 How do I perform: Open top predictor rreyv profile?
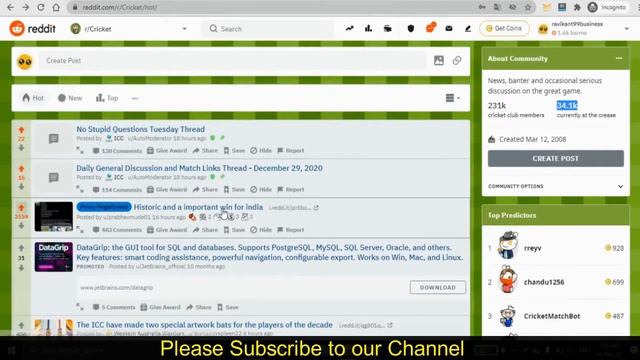[x=532, y=248]
